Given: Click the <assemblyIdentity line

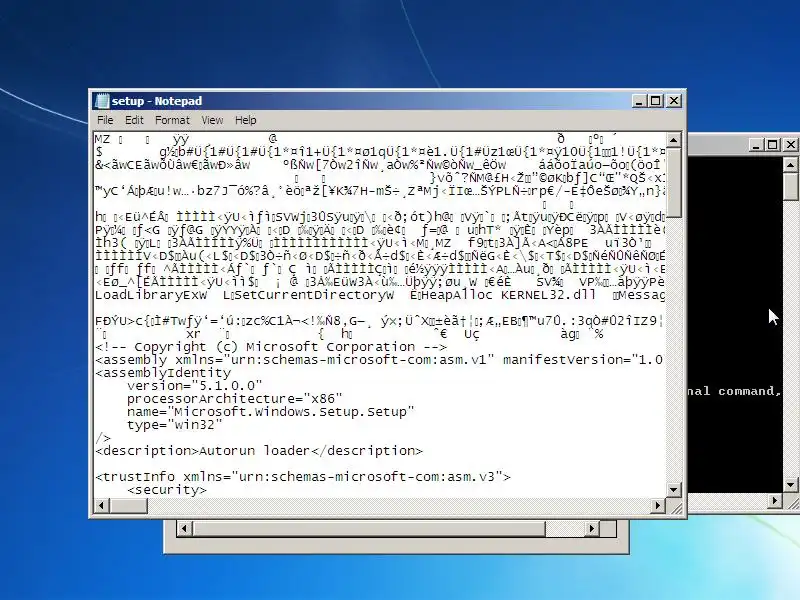Looking at the screenshot, I should (x=163, y=373).
